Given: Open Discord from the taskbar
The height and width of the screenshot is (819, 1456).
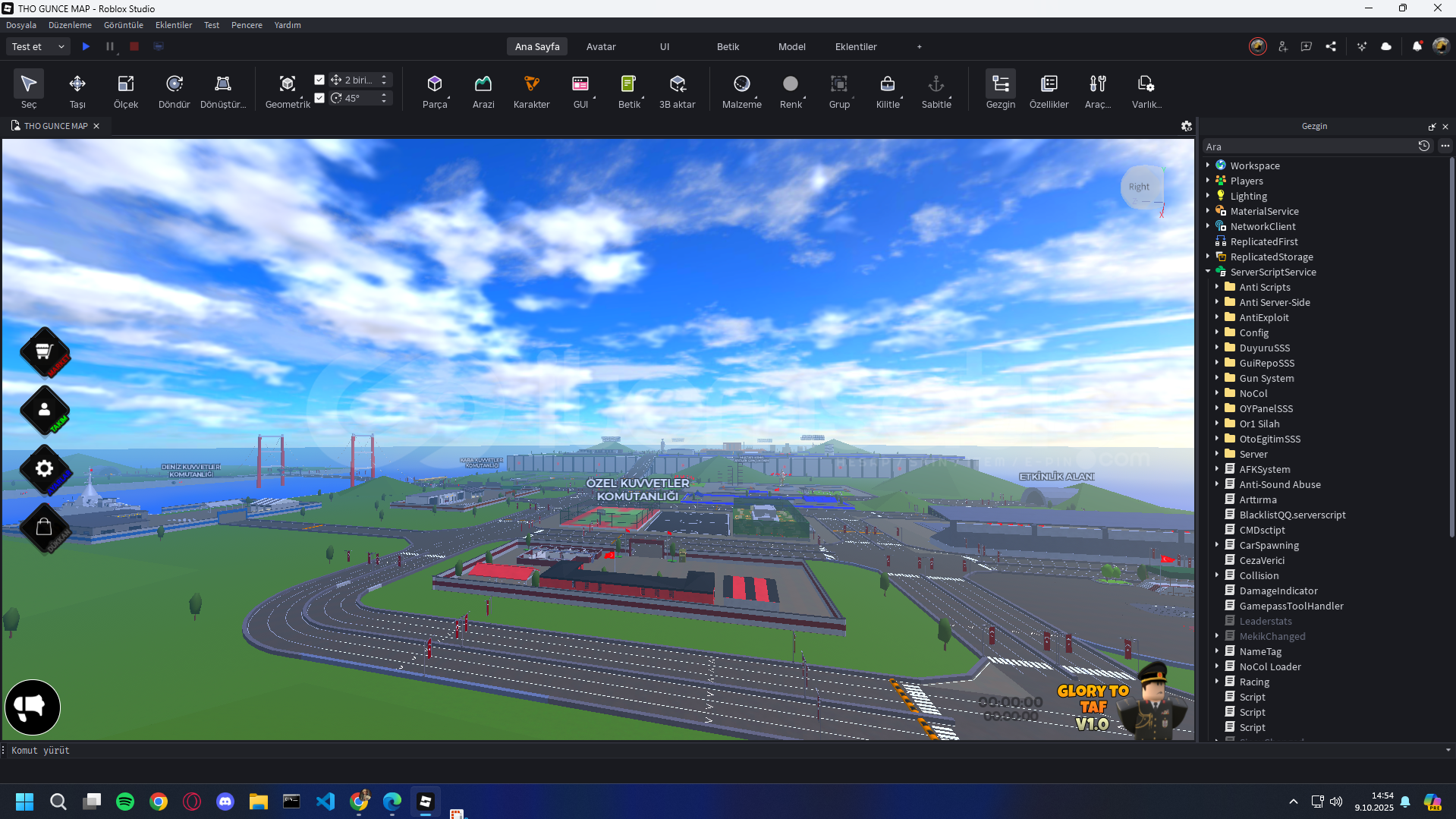Looking at the screenshot, I should [225, 801].
